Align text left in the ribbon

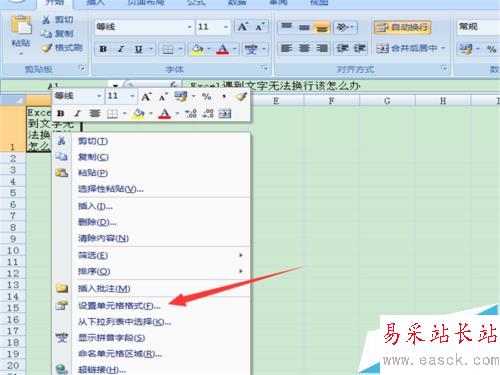click(x=286, y=49)
